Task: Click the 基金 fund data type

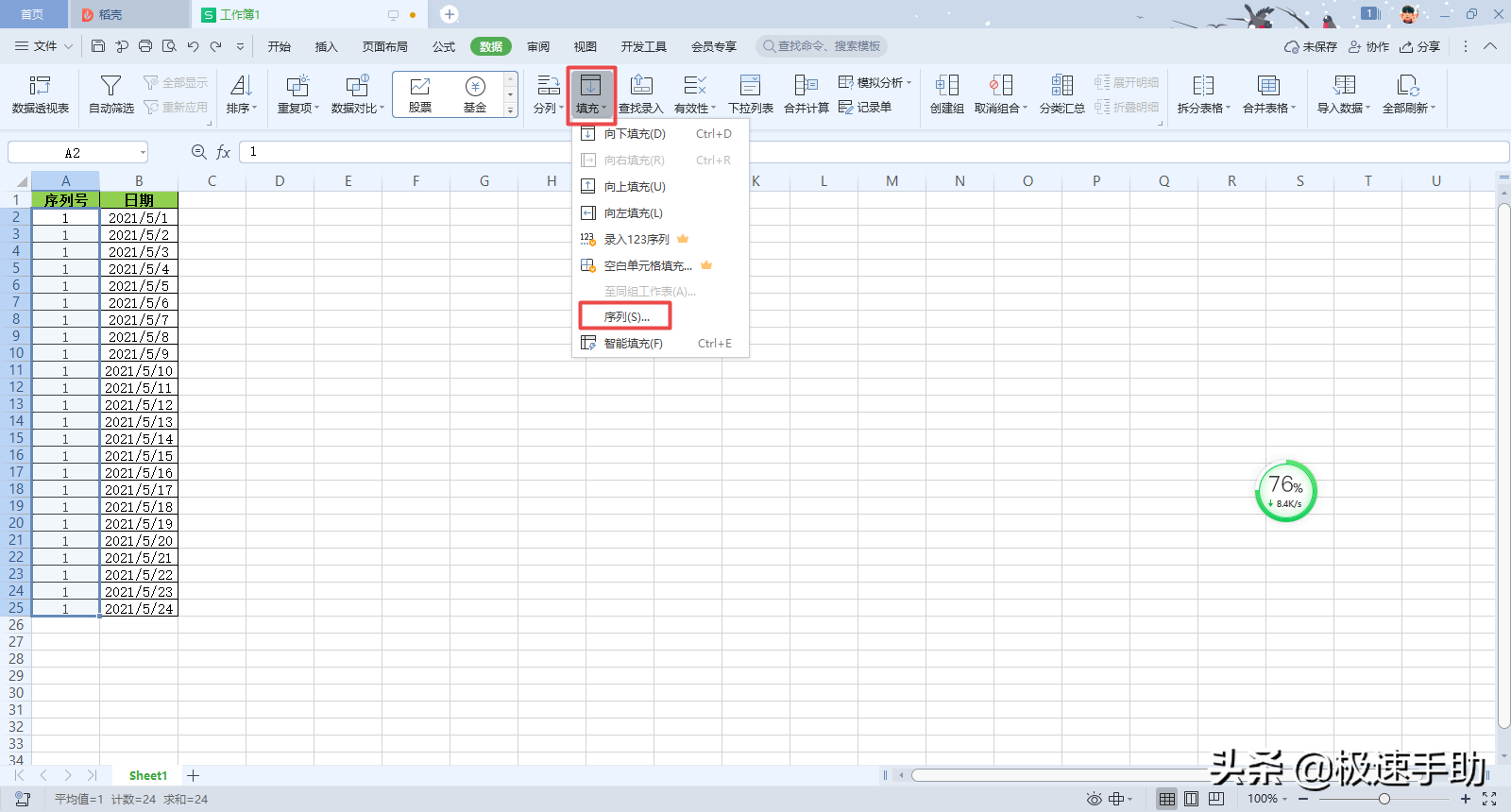Action: click(x=475, y=95)
